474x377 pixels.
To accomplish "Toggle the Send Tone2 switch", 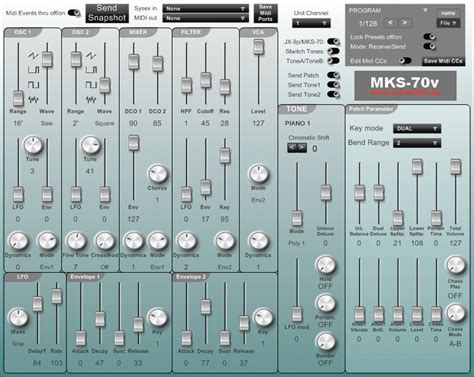I will click(333, 94).
